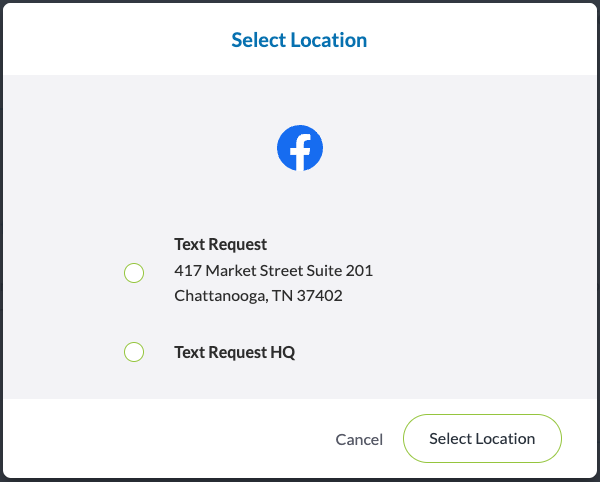Click the blue Facebook circle logo

coord(300,149)
